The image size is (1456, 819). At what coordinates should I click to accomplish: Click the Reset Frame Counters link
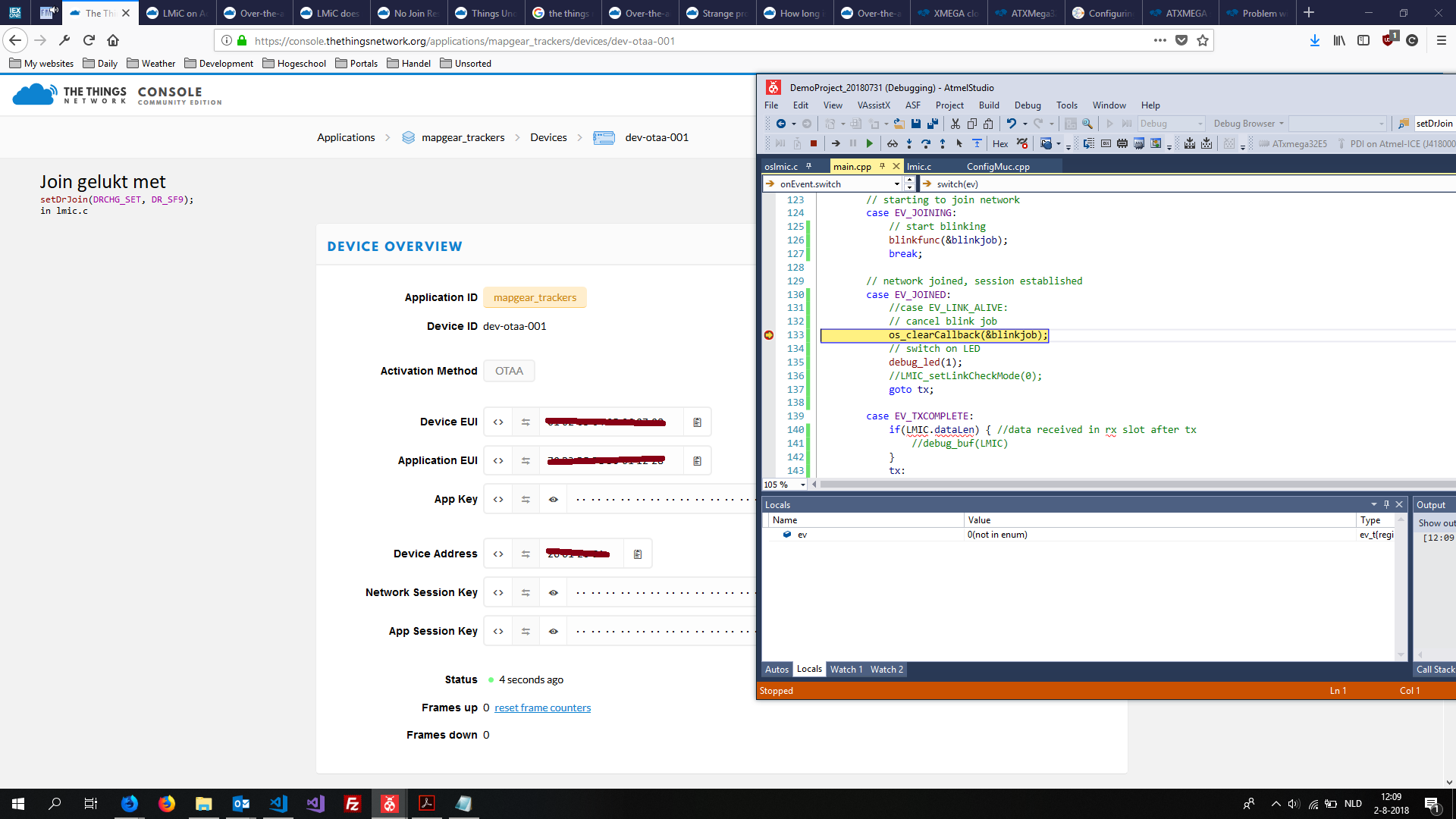542,707
